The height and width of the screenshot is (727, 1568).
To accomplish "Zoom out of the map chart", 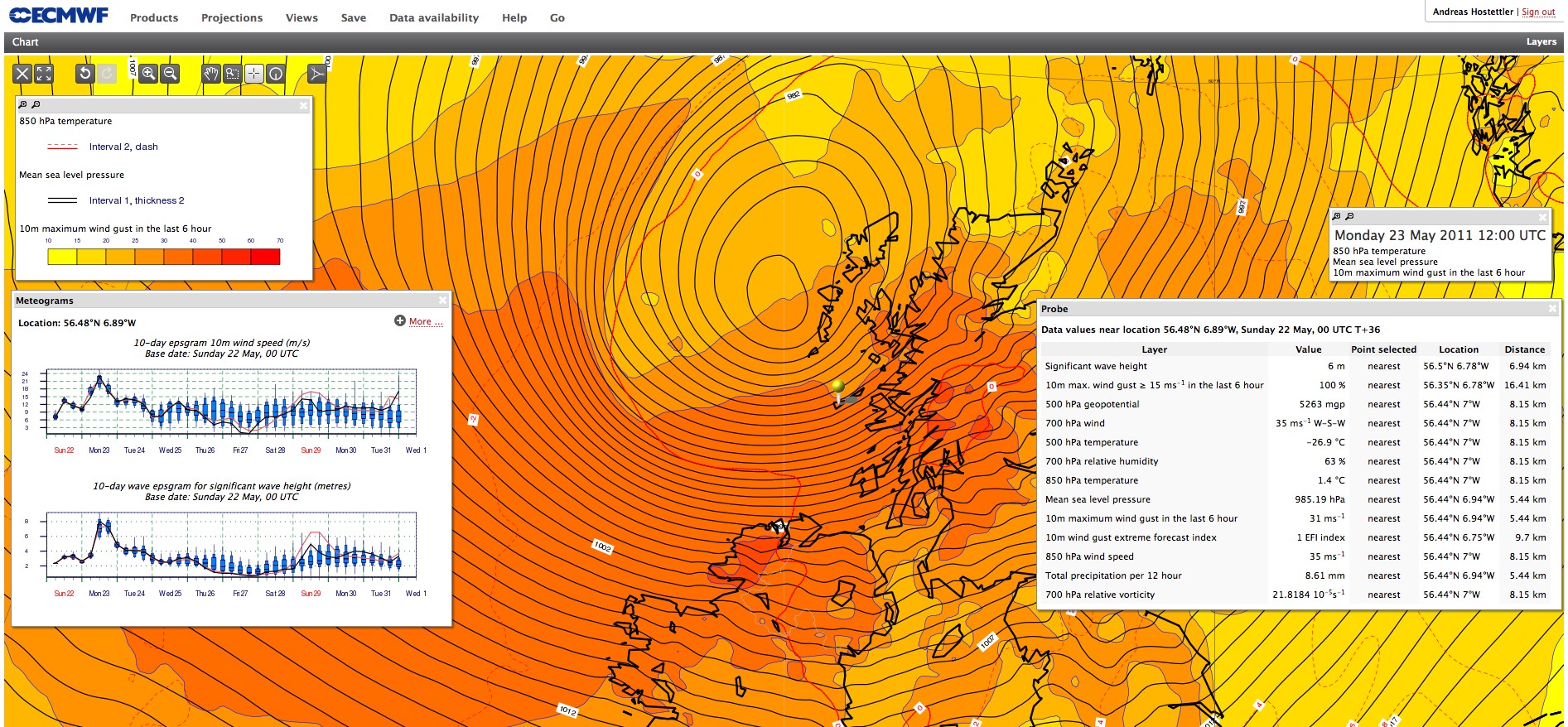I will (170, 74).
